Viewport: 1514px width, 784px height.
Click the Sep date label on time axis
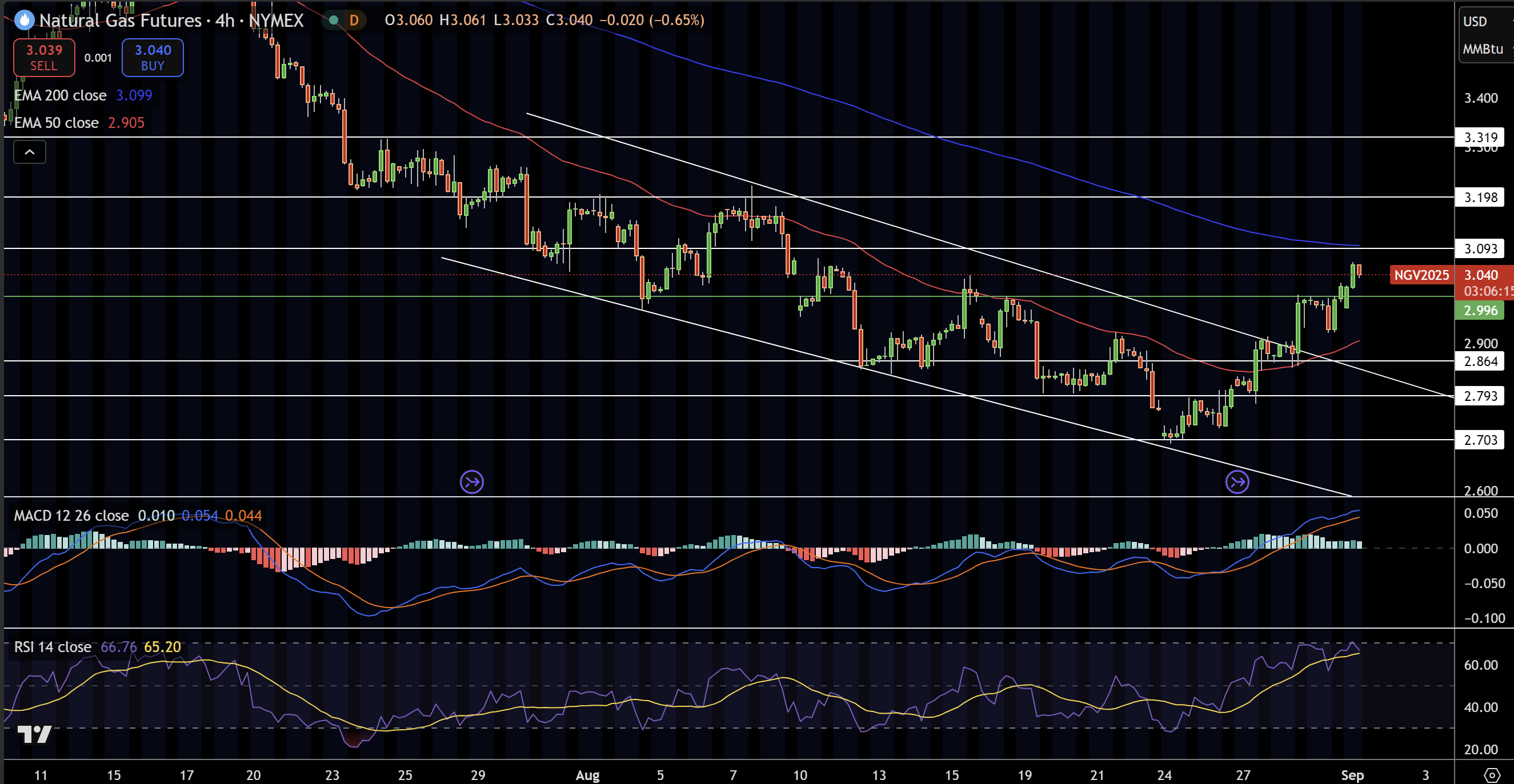1352,775
